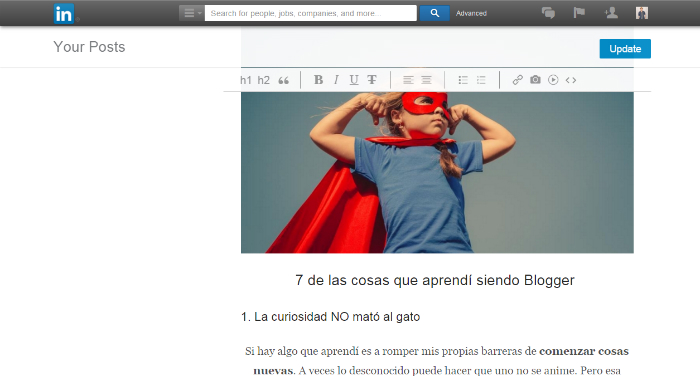The height and width of the screenshot is (376, 700).
Task: Apply h2 heading style
Action: coord(263,80)
